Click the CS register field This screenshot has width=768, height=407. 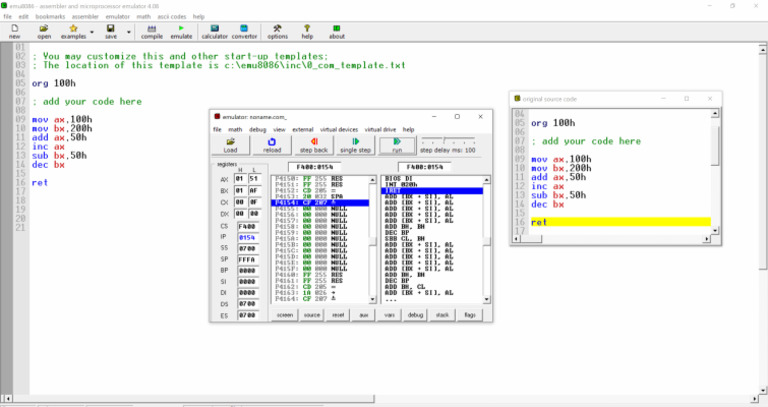pos(247,227)
